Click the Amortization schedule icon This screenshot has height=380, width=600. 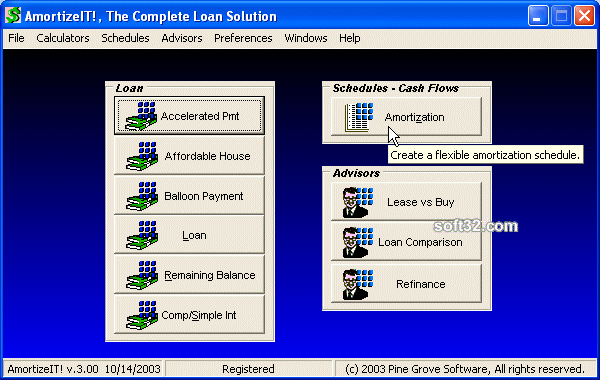(359, 117)
